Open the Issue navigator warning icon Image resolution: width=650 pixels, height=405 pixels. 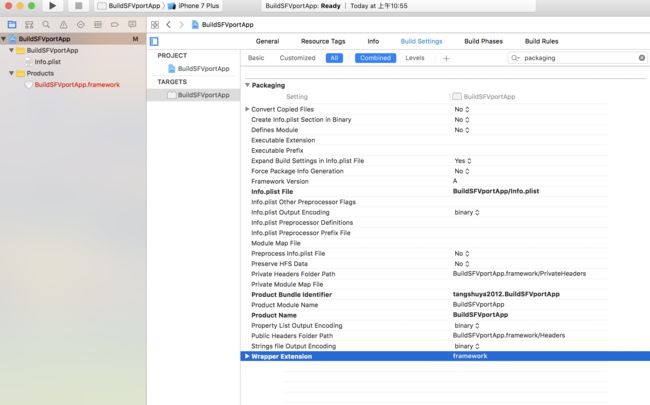coord(63,25)
